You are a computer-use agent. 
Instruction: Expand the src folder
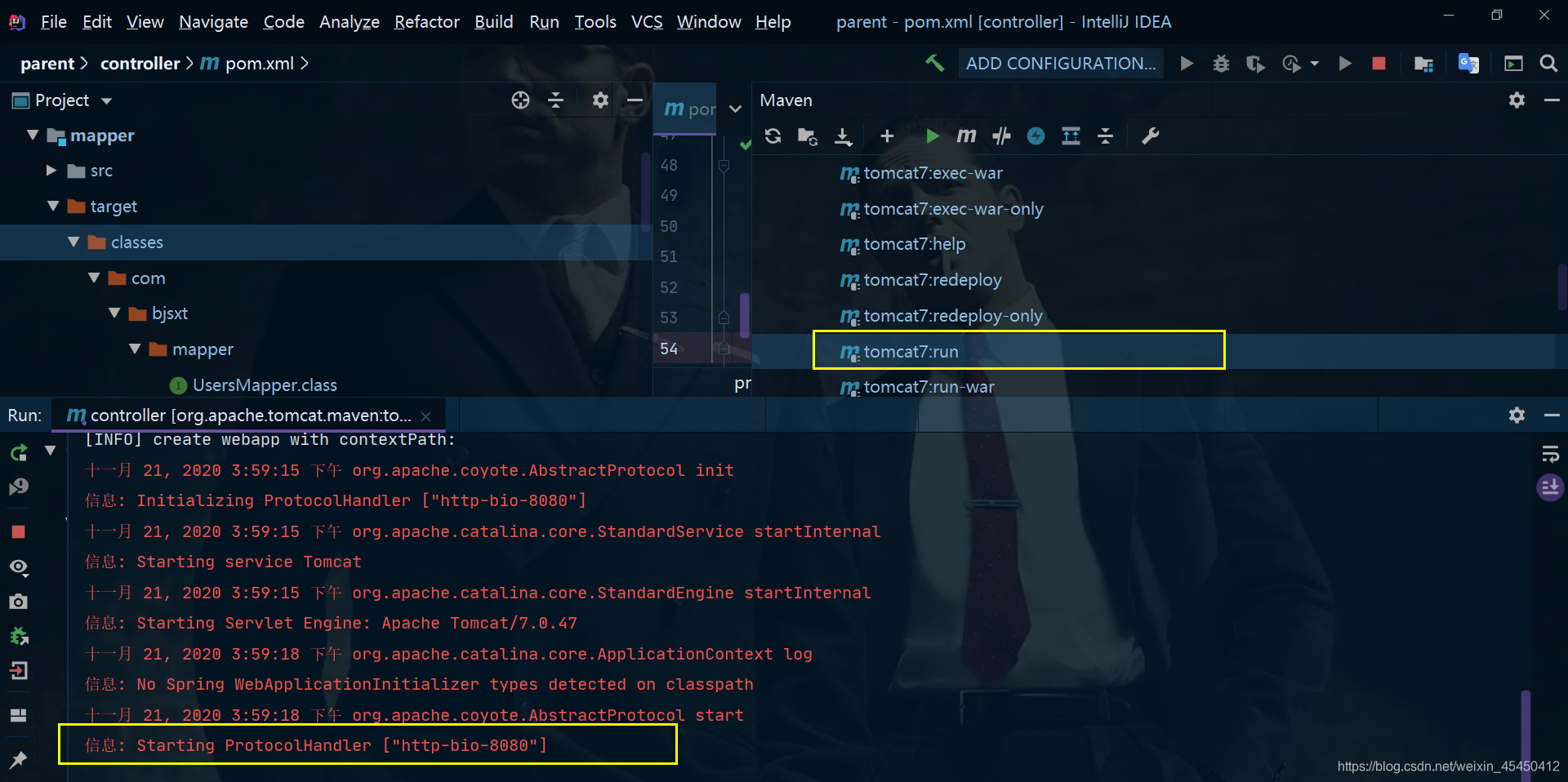[x=51, y=171]
